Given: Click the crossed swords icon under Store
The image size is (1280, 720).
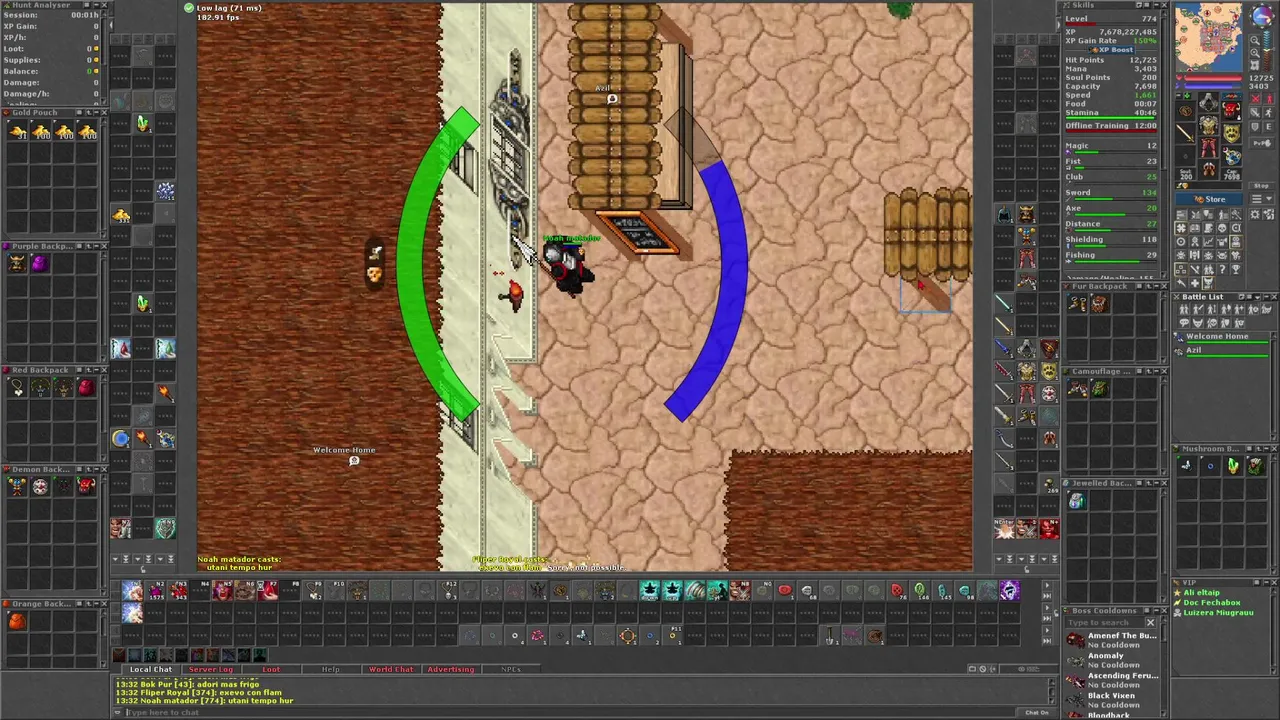Looking at the screenshot, I should pyautogui.click(x=1195, y=214).
